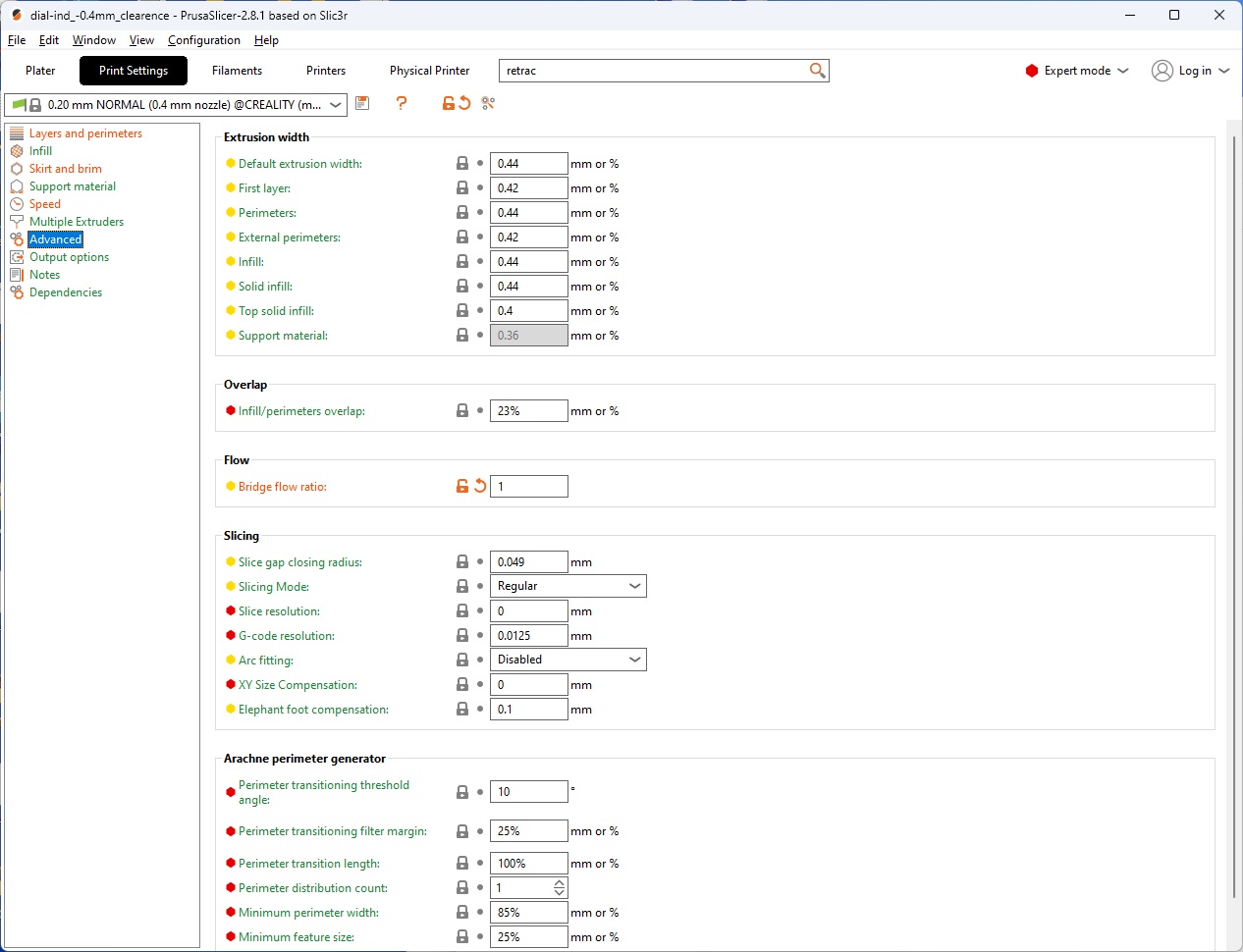Click the lock icon for Default extrusion width
The image size is (1243, 952).
click(462, 163)
